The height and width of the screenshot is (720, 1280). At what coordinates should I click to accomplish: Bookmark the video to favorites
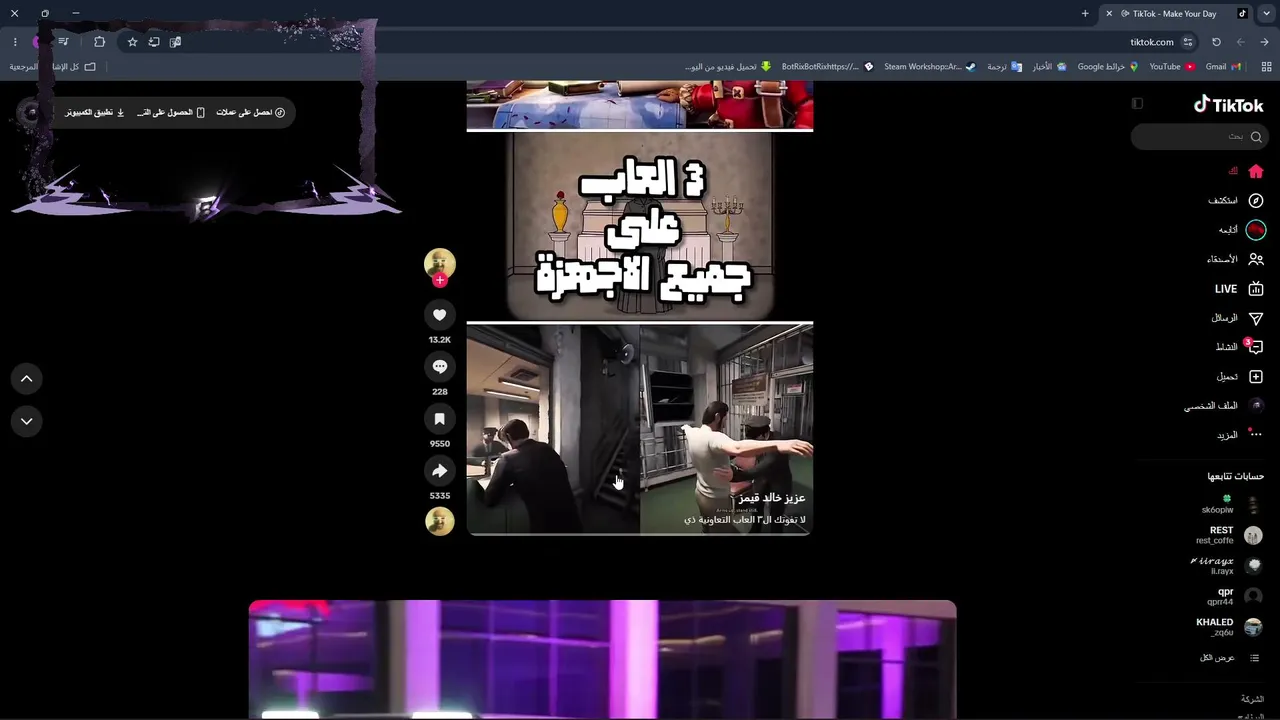(439, 419)
